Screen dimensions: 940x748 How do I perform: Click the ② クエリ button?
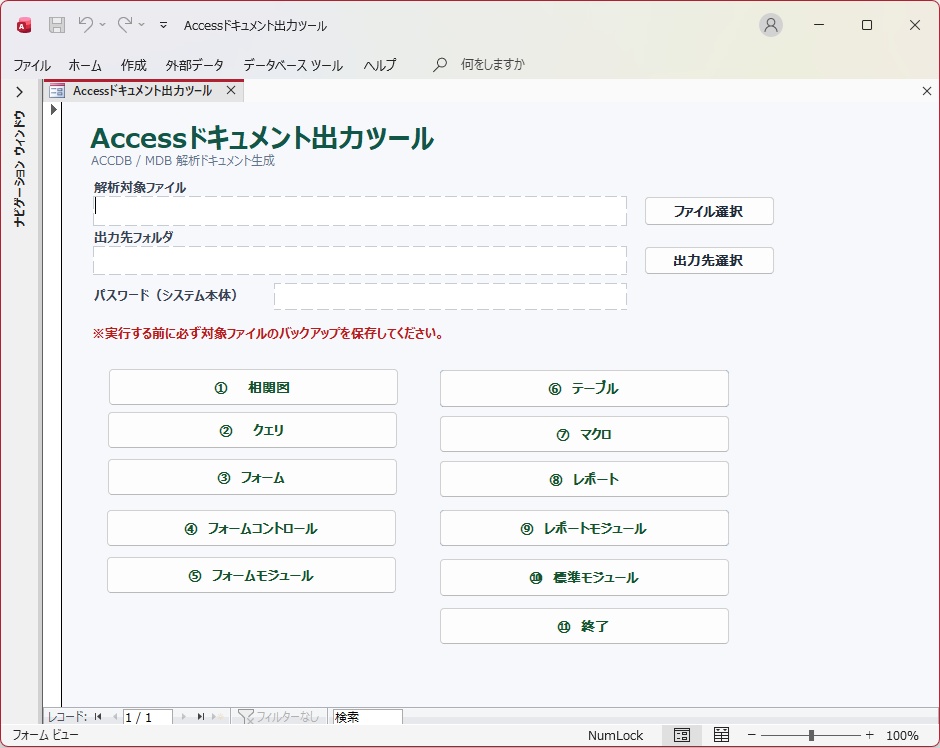tap(252, 430)
